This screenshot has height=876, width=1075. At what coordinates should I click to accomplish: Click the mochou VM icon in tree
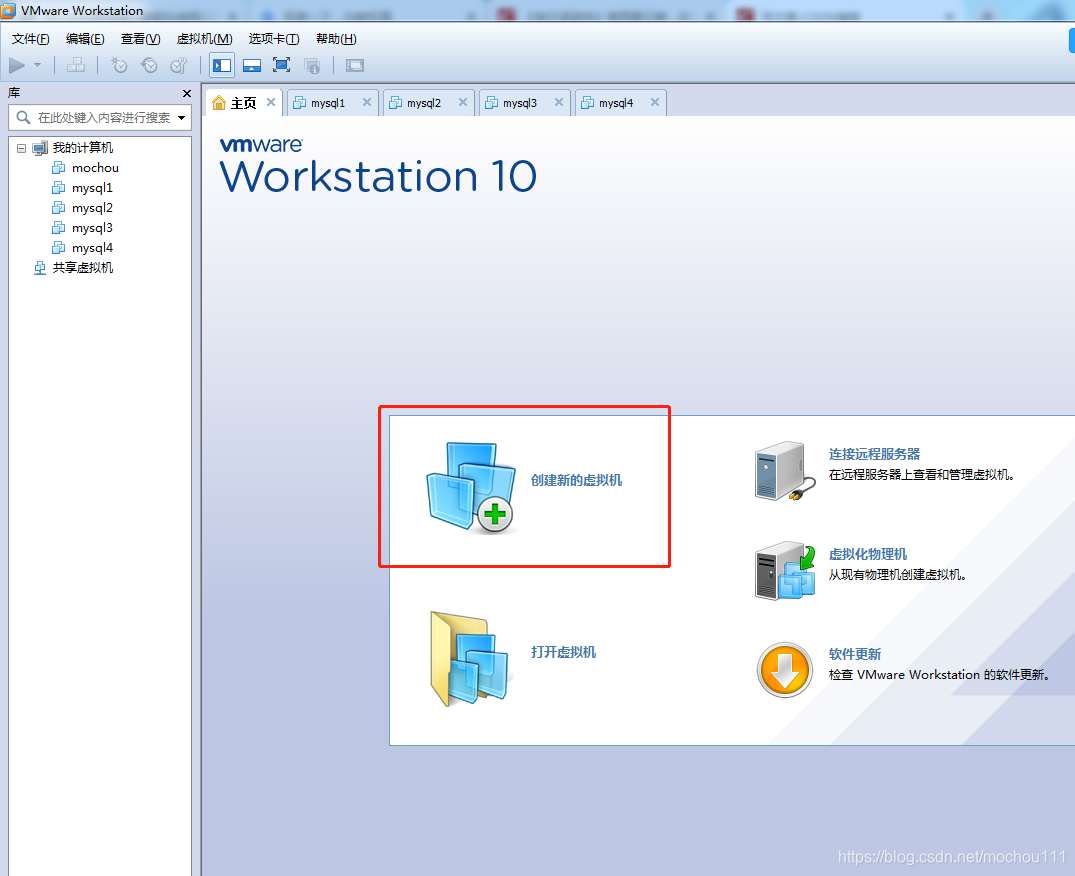(x=59, y=168)
